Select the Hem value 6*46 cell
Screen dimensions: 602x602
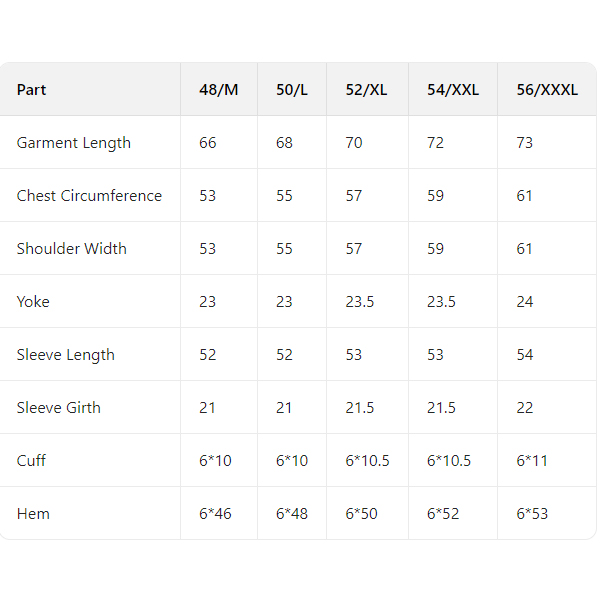215,514
